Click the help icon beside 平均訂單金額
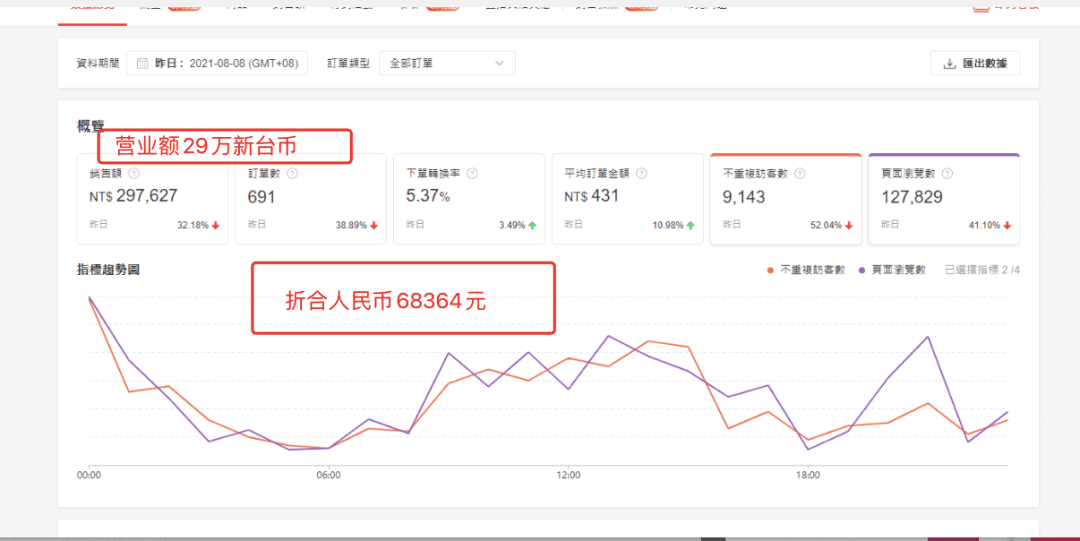The height and width of the screenshot is (541, 1080). [641, 173]
